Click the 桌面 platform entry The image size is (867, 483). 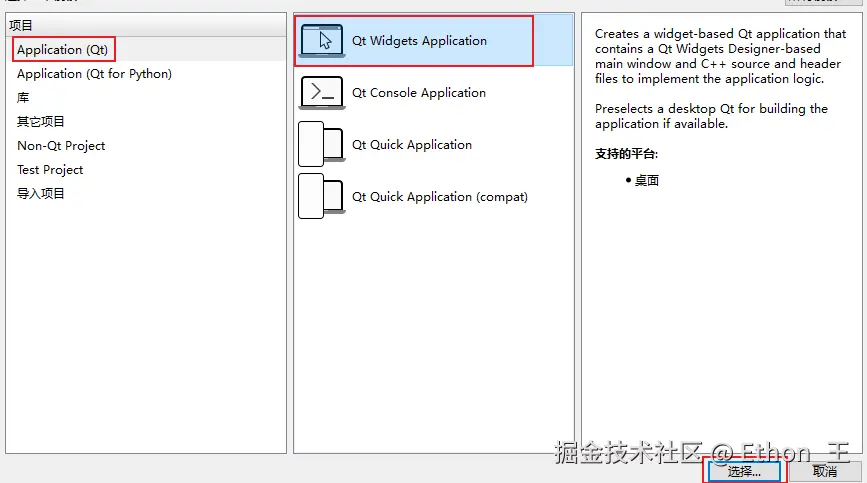click(646, 181)
